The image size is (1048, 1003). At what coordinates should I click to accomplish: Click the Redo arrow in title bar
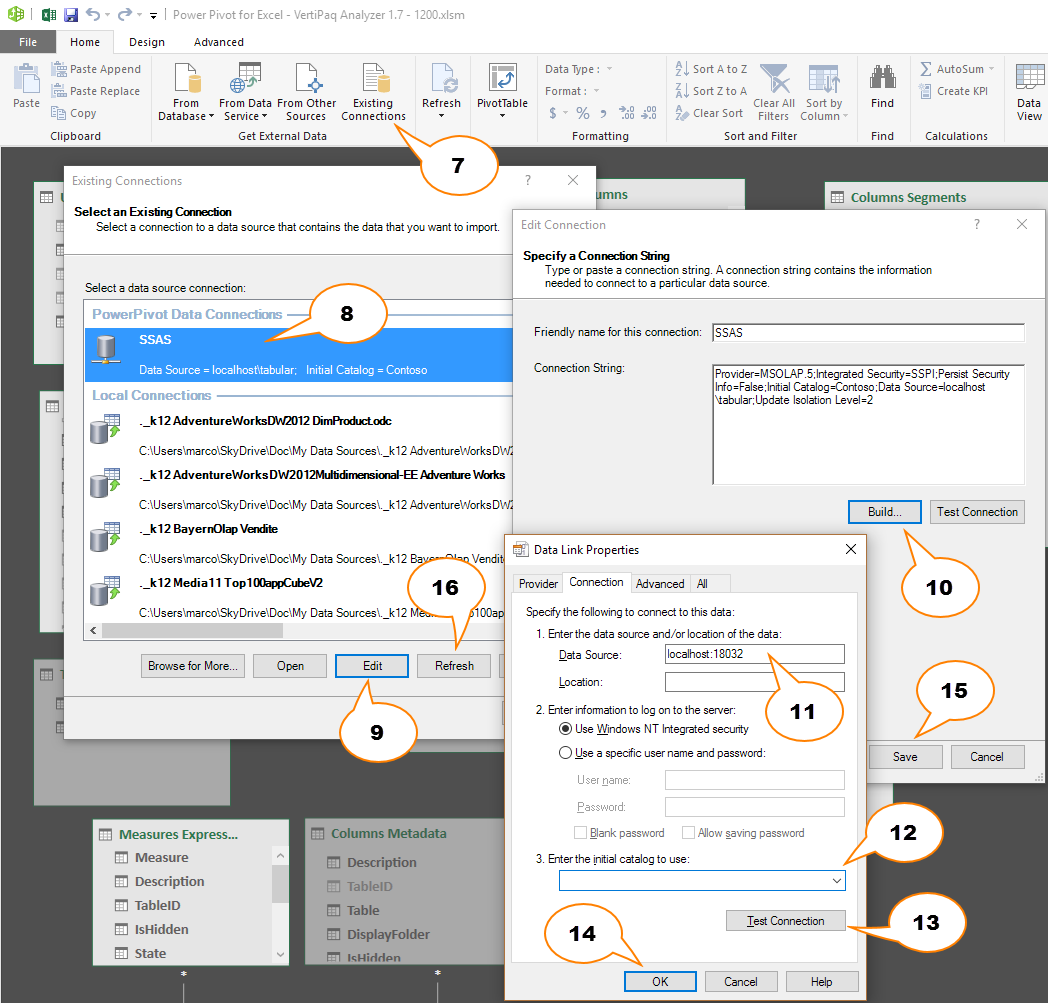(124, 15)
